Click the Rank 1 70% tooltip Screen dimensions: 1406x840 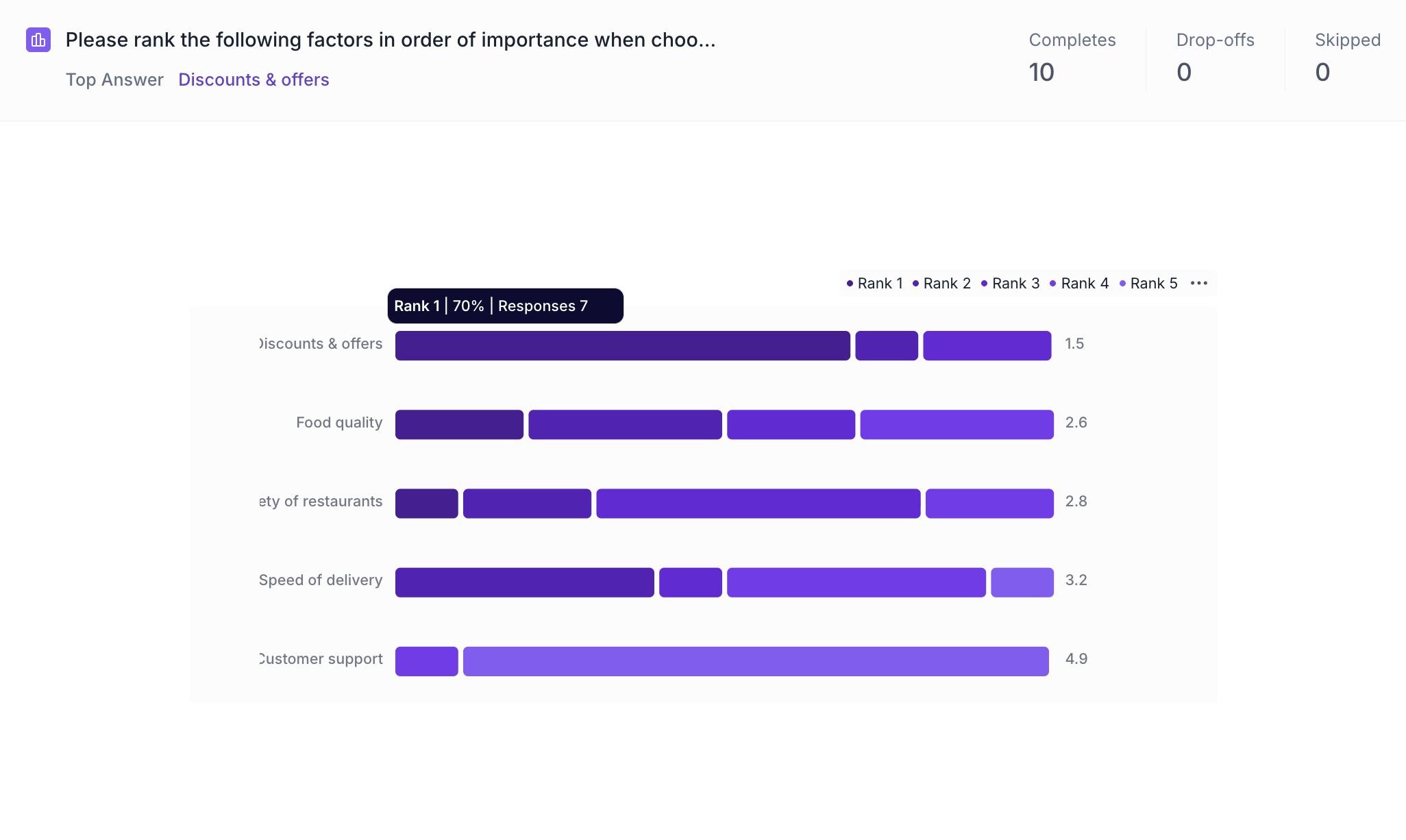(505, 306)
